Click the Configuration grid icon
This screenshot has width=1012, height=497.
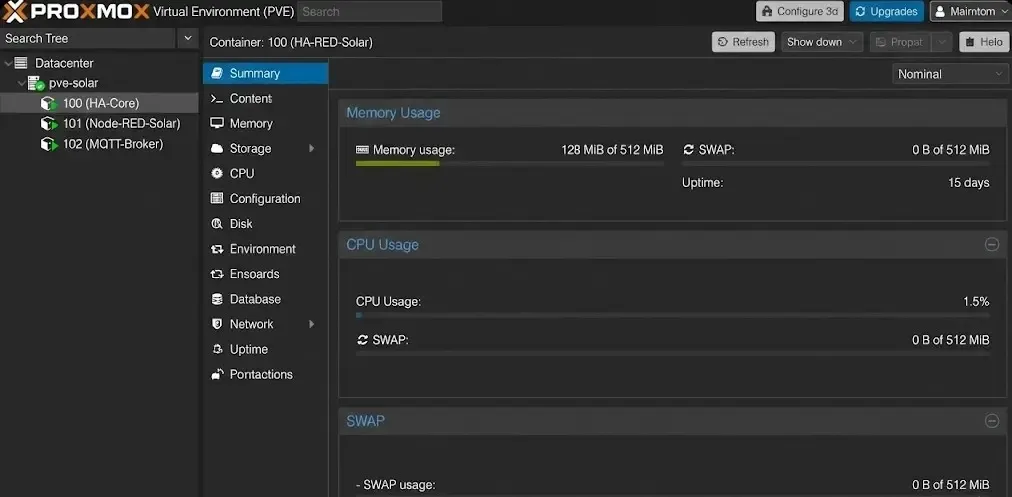[218, 198]
